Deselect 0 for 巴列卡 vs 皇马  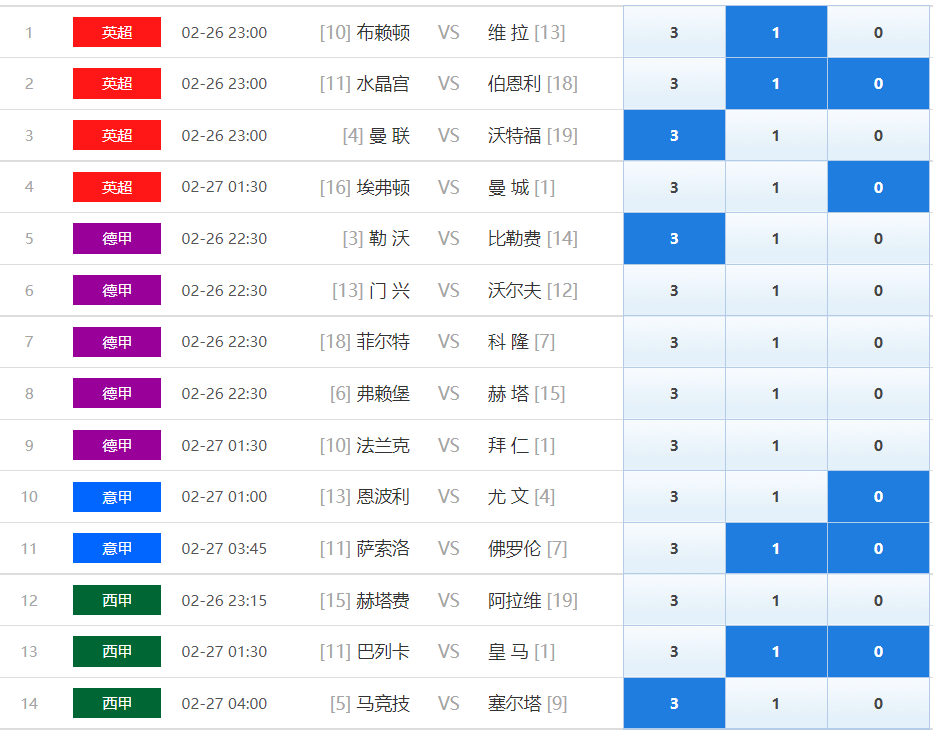(878, 651)
